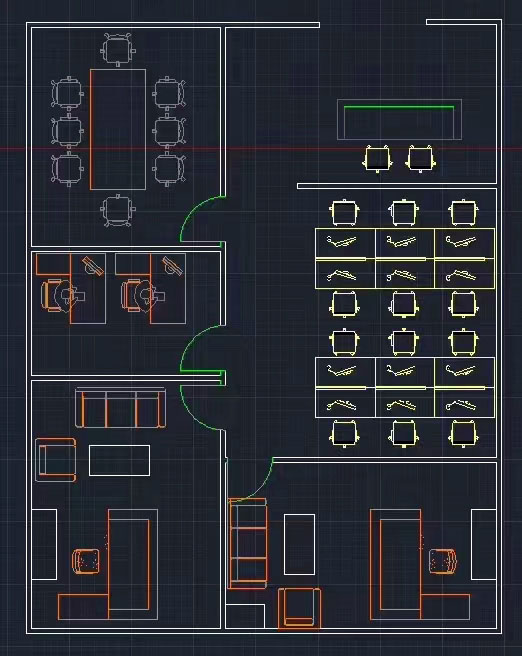Click the vertical sofa in the bottom-right office
The height and width of the screenshot is (656, 522).
coord(248,543)
